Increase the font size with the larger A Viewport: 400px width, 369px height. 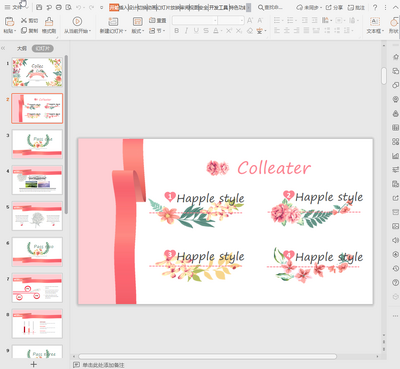(250, 20)
